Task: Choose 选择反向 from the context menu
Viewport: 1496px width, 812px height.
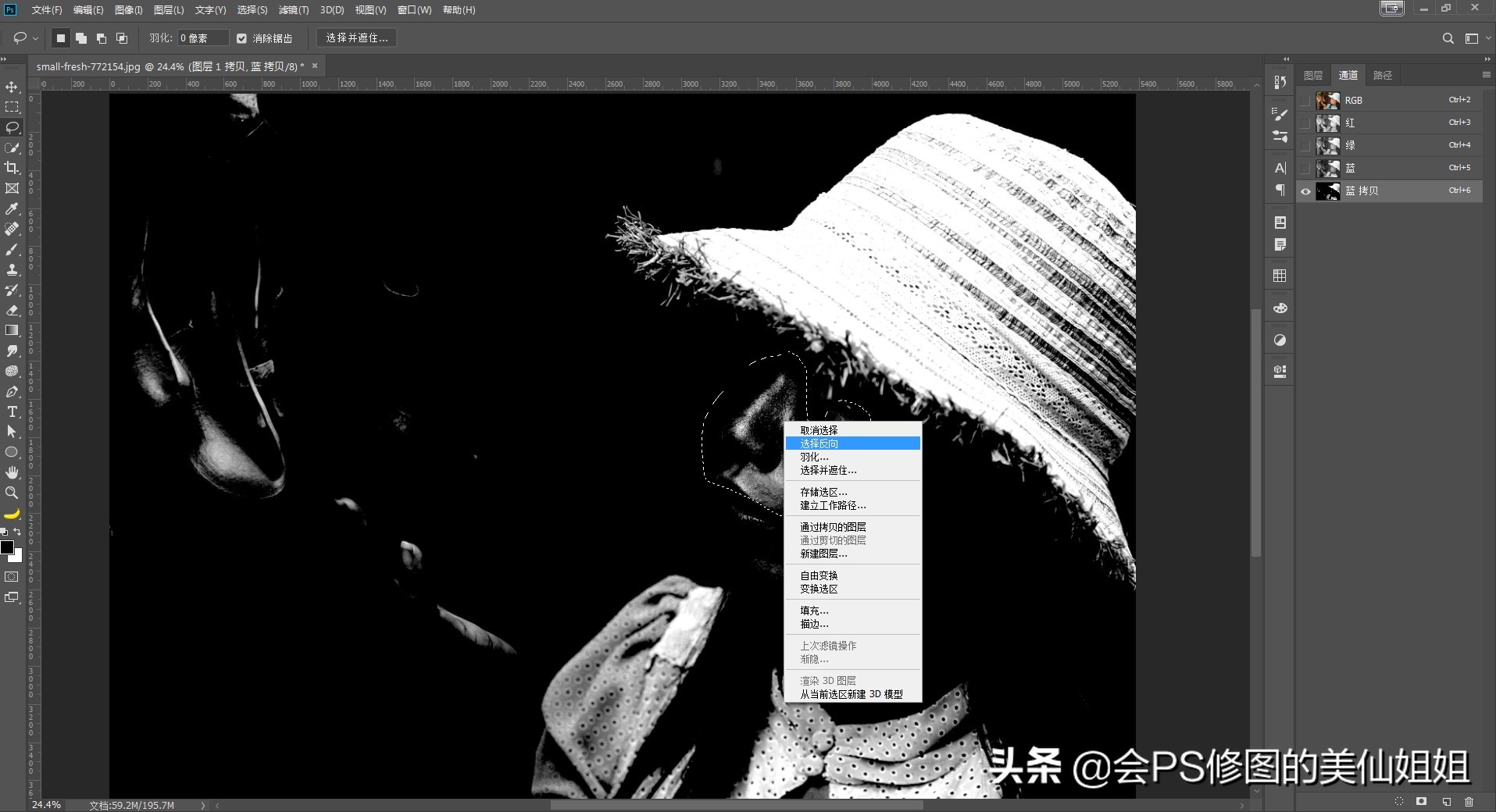Action: (x=819, y=443)
